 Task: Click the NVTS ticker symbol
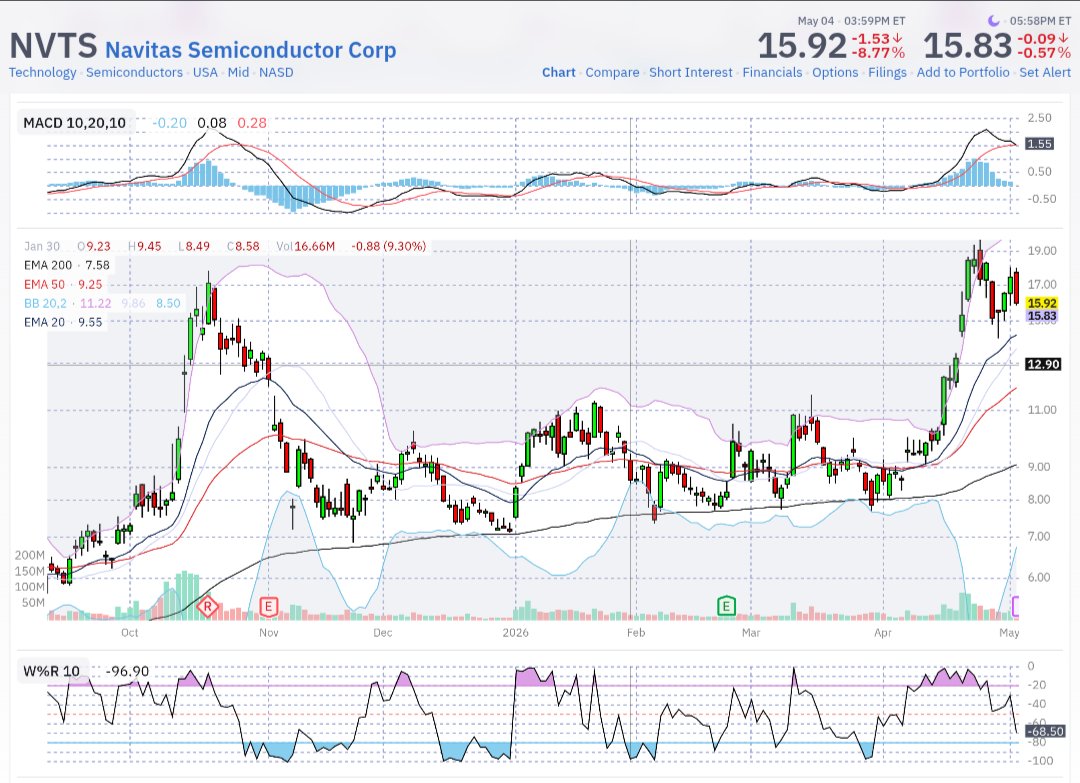click(53, 46)
